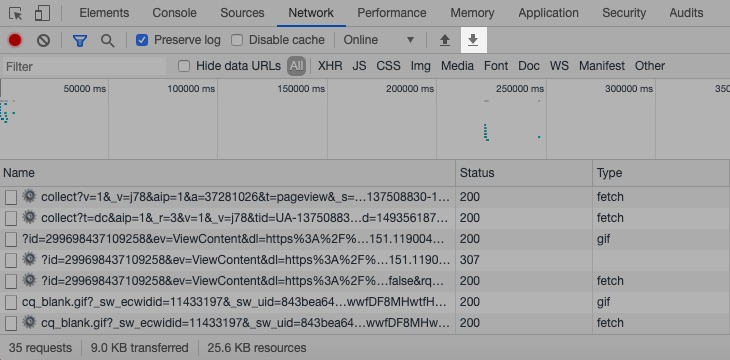Click the red record network log button
This screenshot has height=360, width=730.
pyautogui.click(x=15, y=41)
